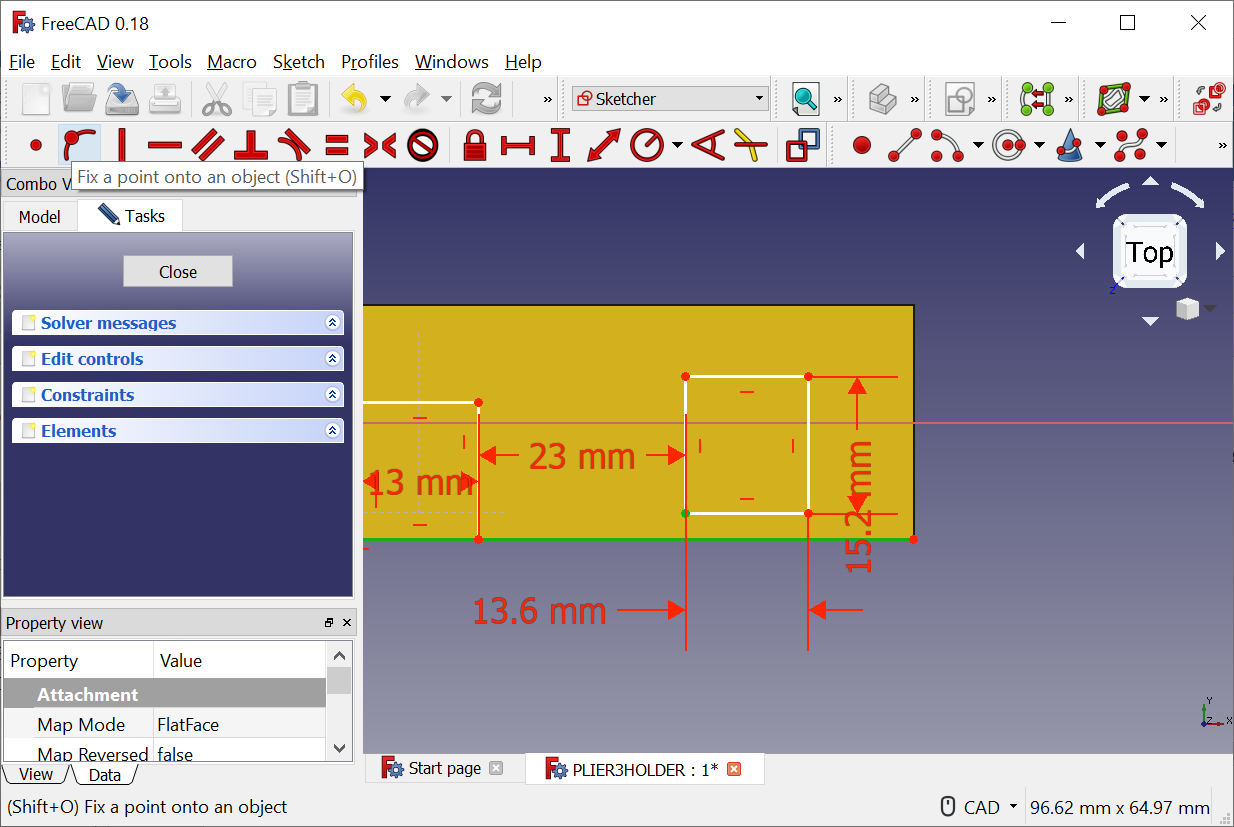Viewport: 1234px width, 827px height.
Task: Select the create line tool
Action: point(905,146)
